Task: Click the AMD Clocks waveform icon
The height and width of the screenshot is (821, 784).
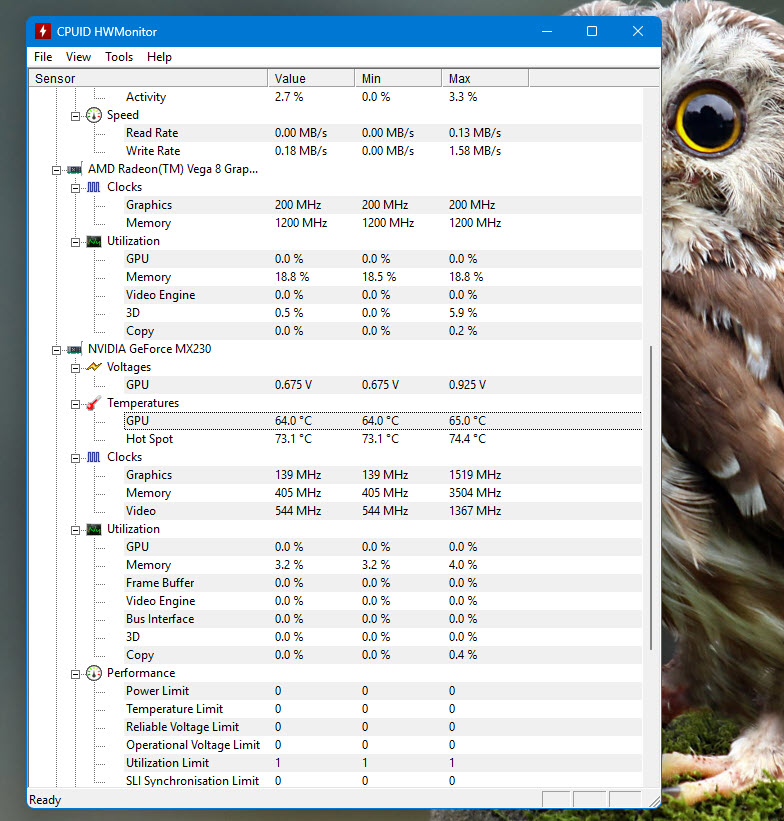Action: (x=94, y=187)
